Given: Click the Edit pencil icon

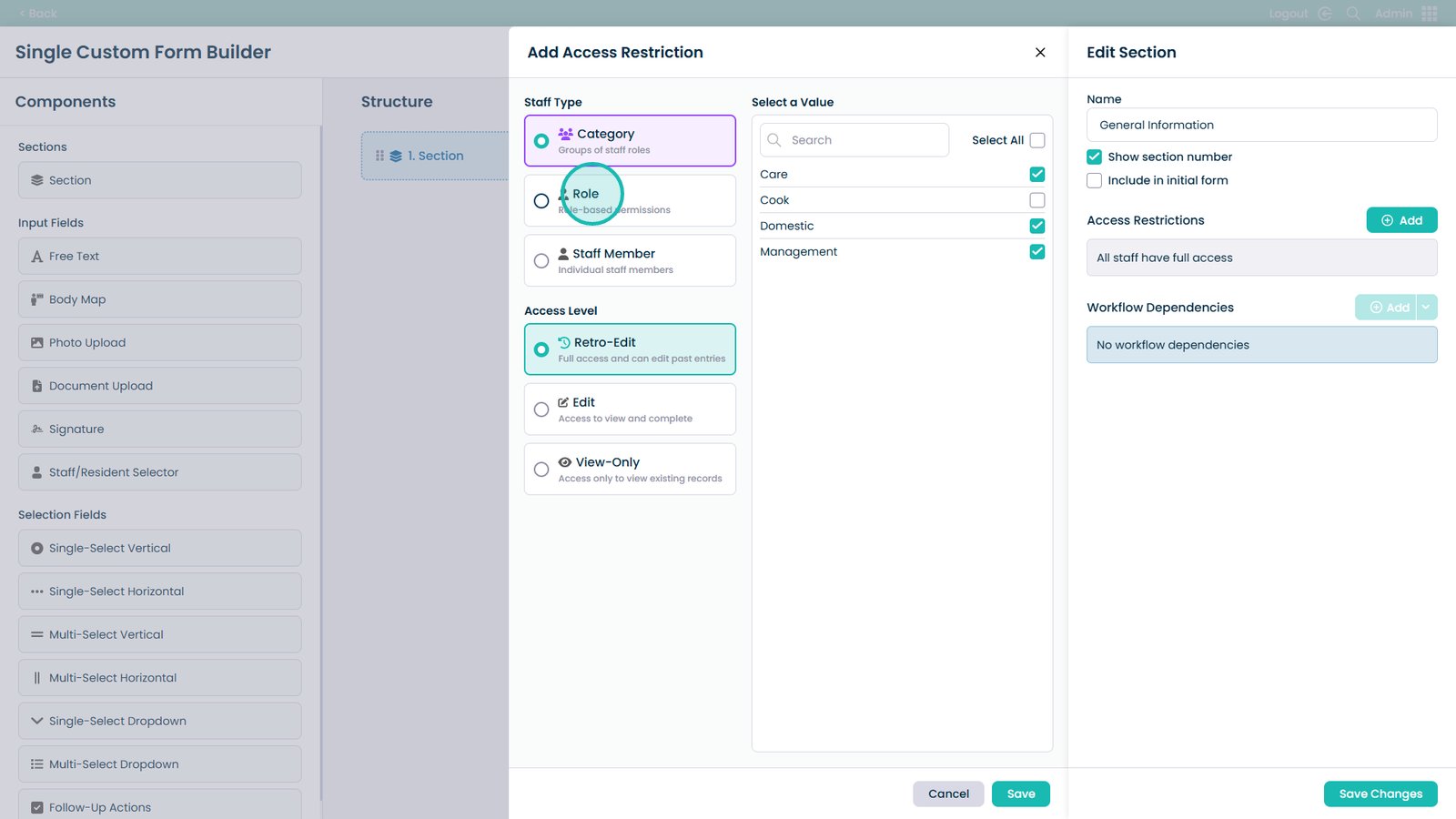Looking at the screenshot, I should pyautogui.click(x=563, y=402).
